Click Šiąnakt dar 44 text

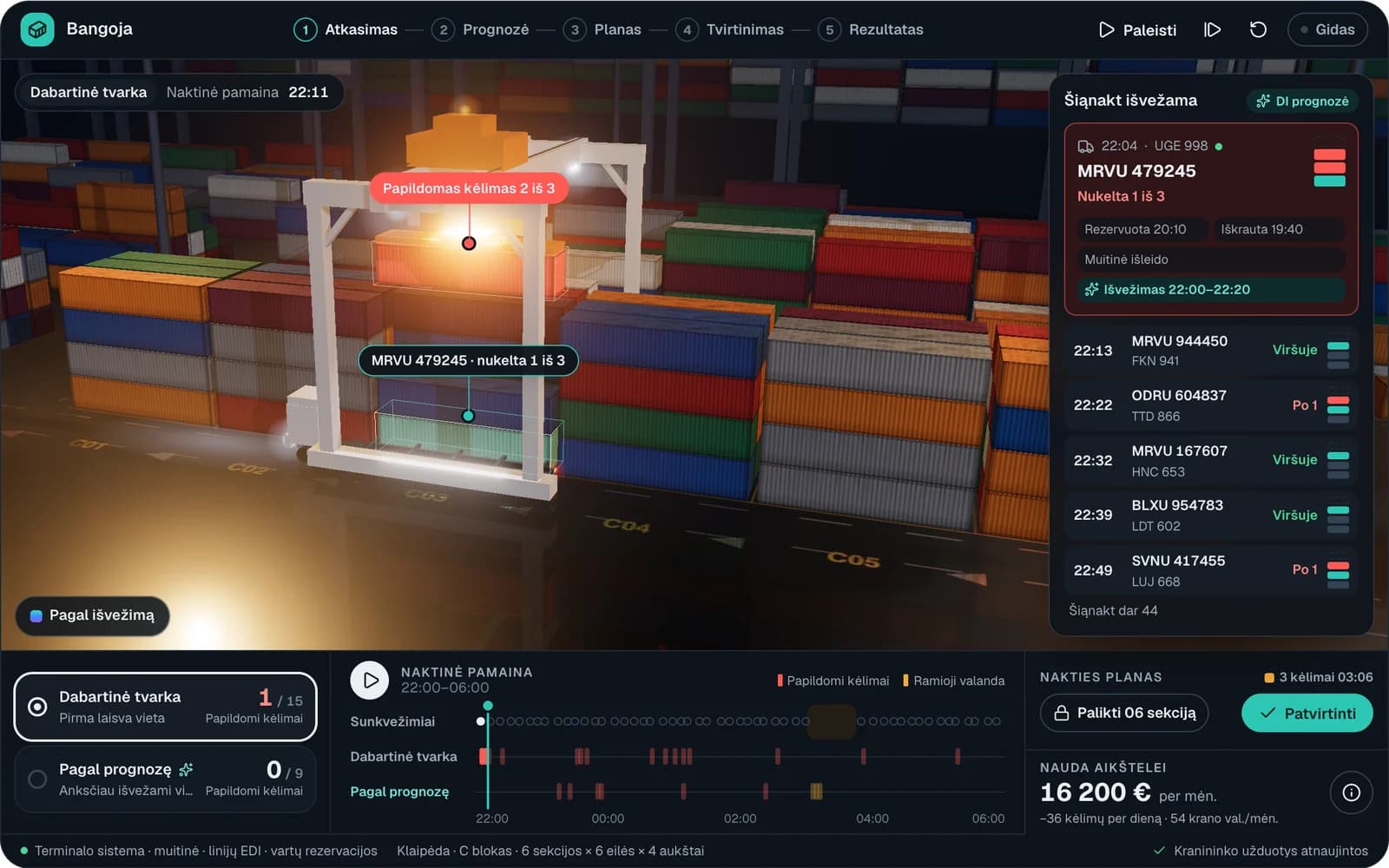1113,610
